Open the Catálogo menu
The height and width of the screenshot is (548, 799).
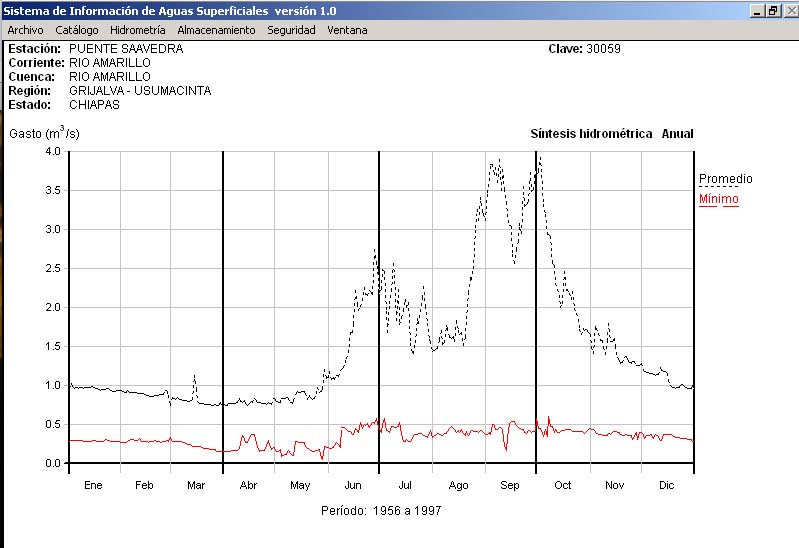point(77,30)
